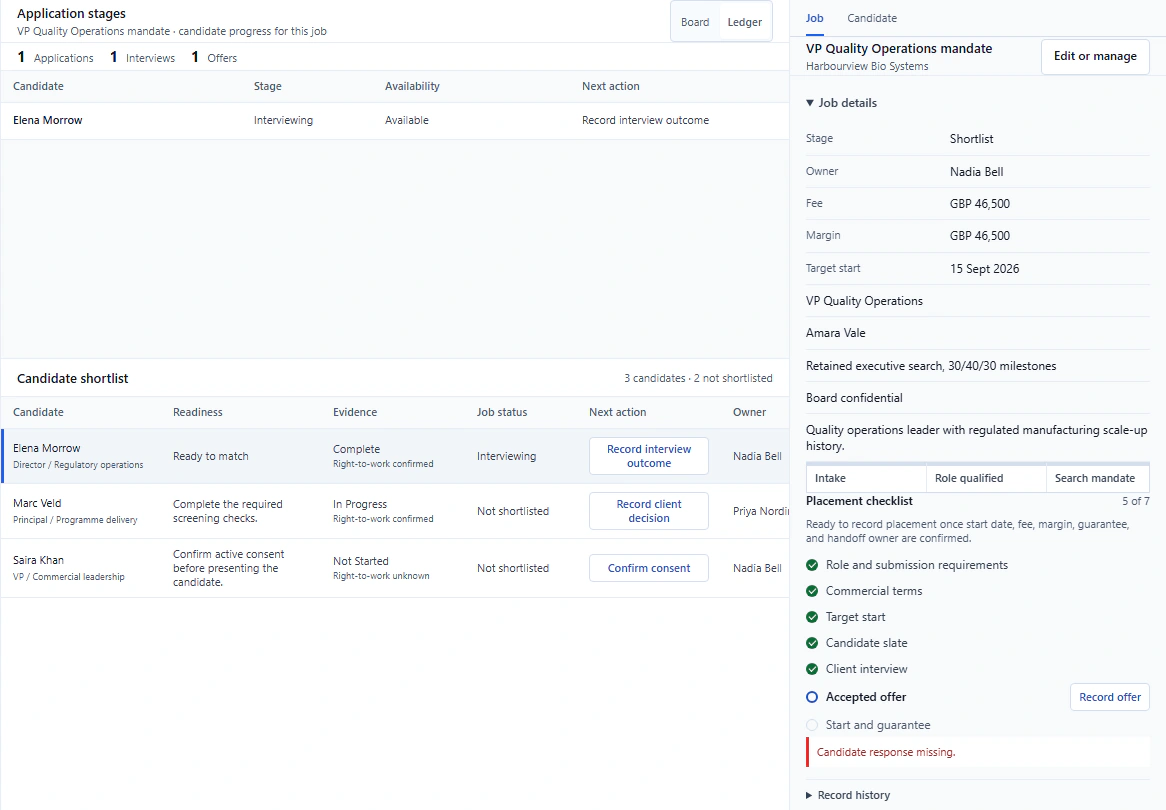Image resolution: width=1166 pixels, height=810 pixels.
Task: Click green check beside Target start
Action: [x=812, y=617]
